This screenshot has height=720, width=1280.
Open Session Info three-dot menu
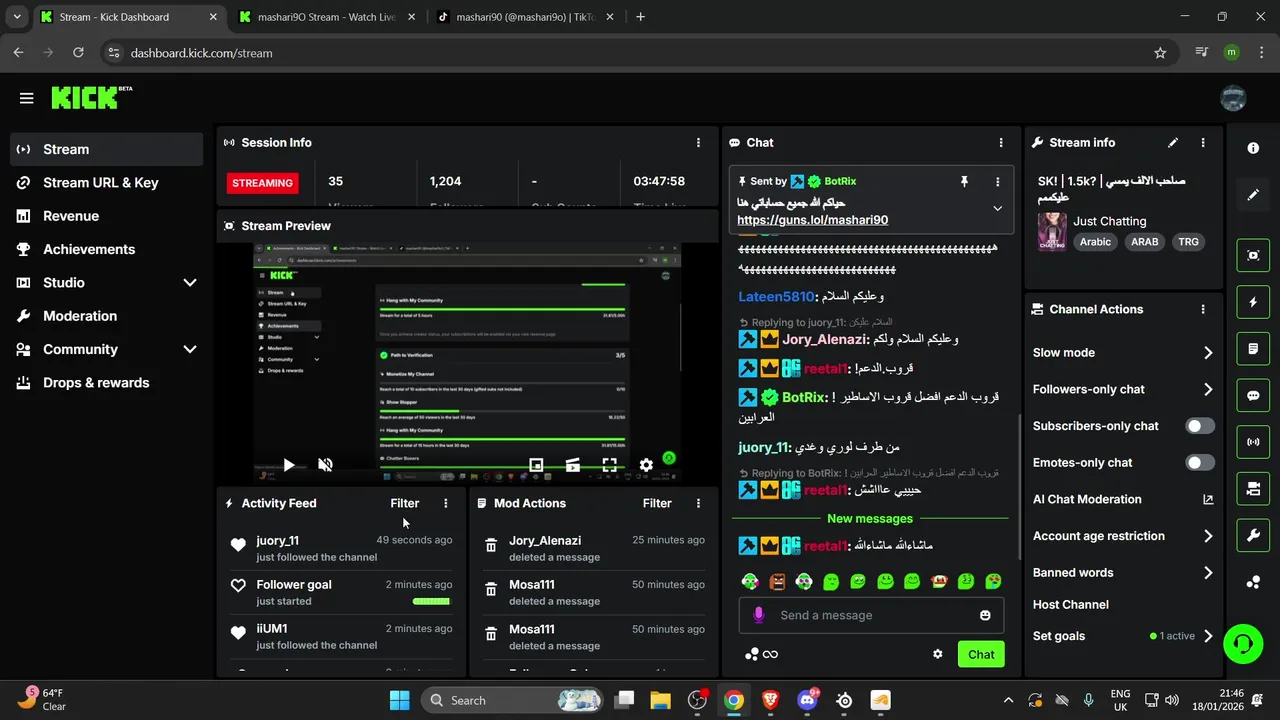pos(698,143)
